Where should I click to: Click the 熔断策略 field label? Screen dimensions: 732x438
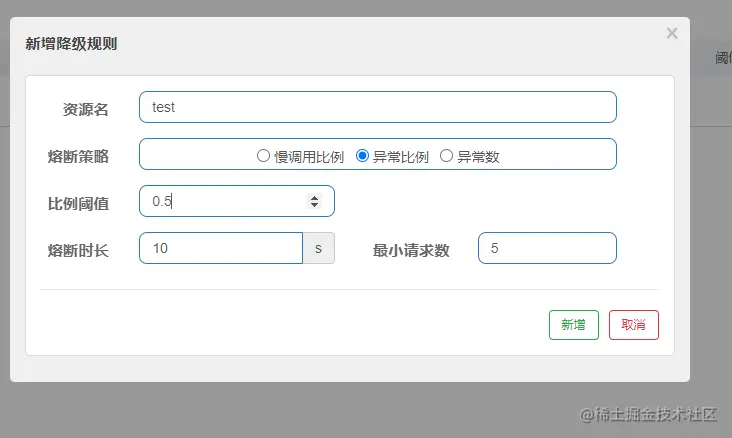click(78, 156)
